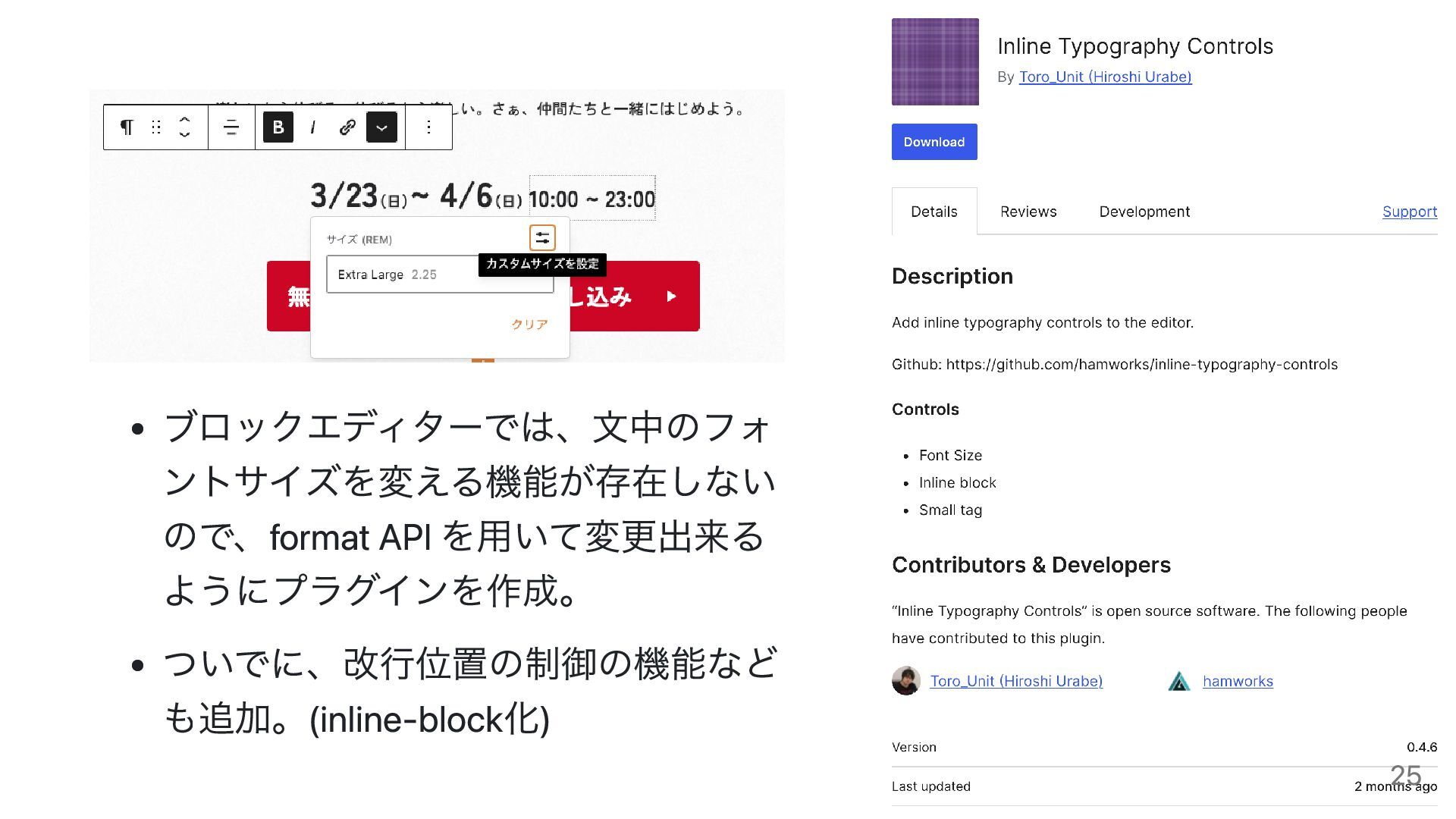Toggle italic formatting button
1456x819 pixels.
pos(312,127)
